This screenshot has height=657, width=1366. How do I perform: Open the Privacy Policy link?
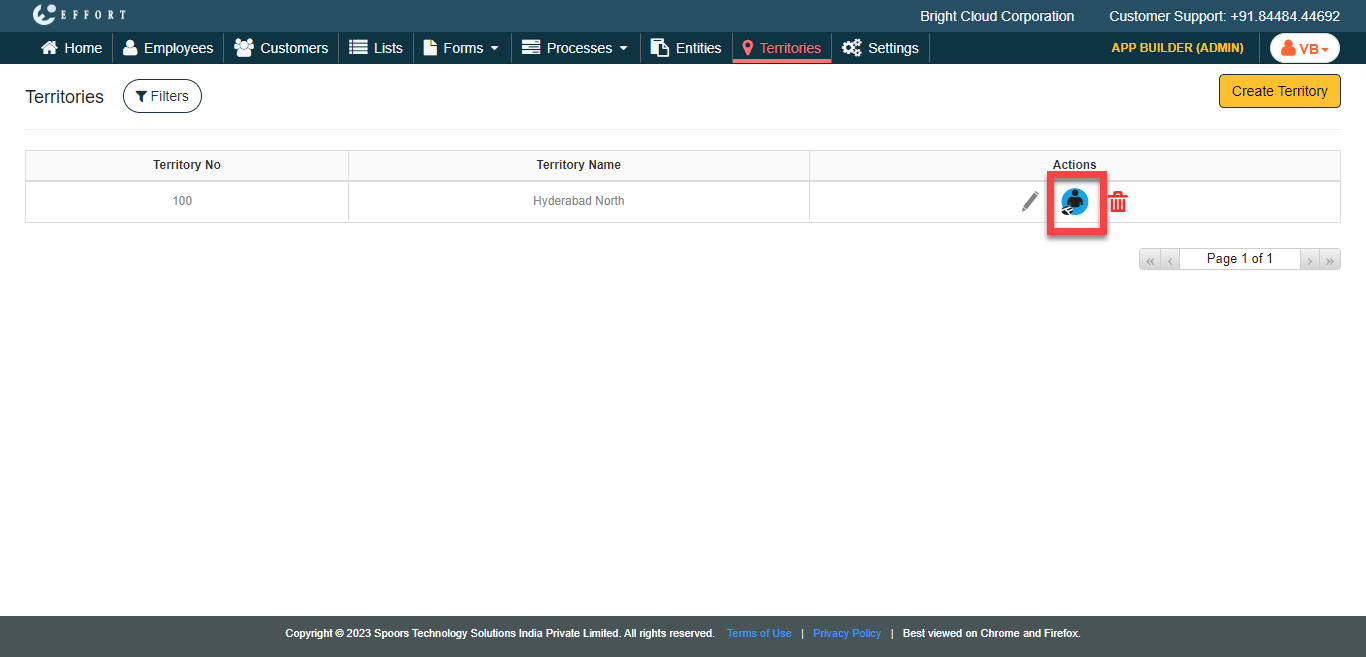coord(847,633)
